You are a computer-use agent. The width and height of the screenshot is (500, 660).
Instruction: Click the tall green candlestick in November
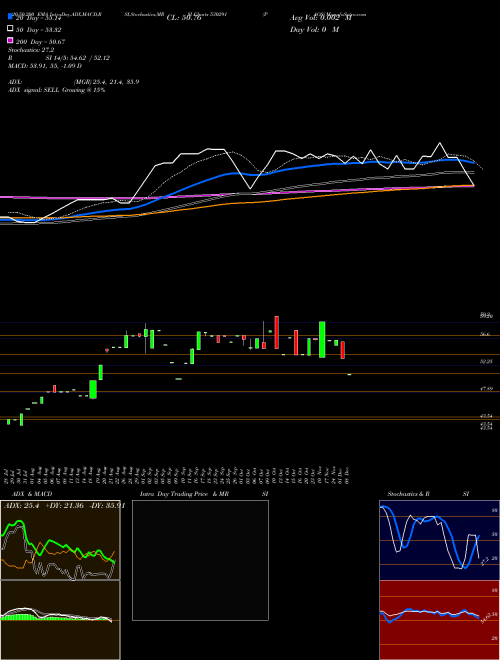[x=322, y=340]
